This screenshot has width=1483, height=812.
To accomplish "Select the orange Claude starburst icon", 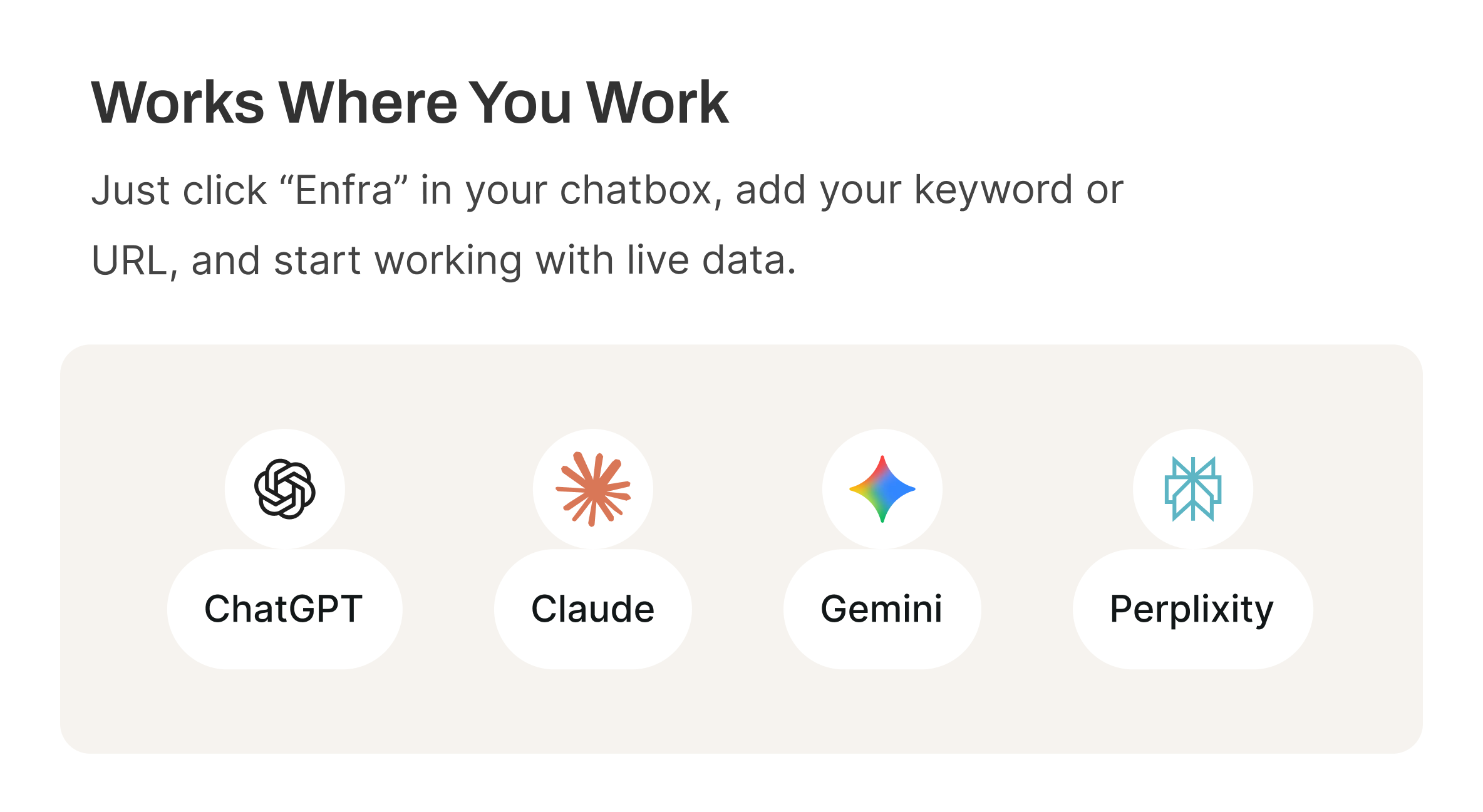I will (593, 489).
